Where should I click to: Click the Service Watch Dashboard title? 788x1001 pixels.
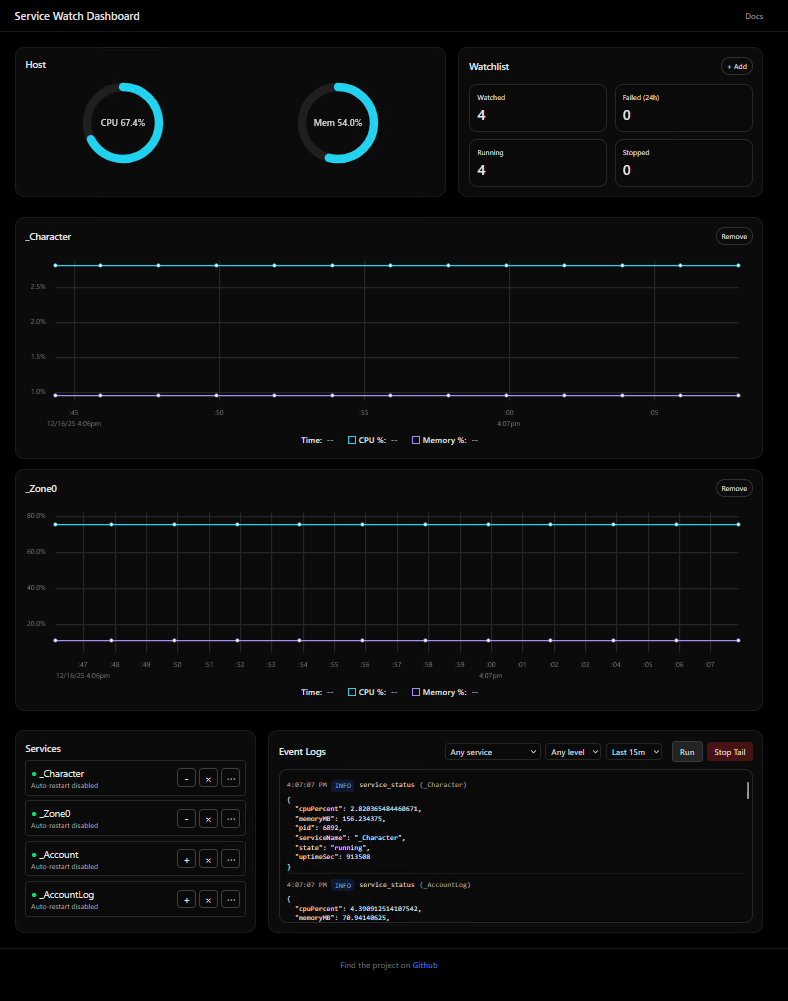pyautogui.click(x=77, y=16)
